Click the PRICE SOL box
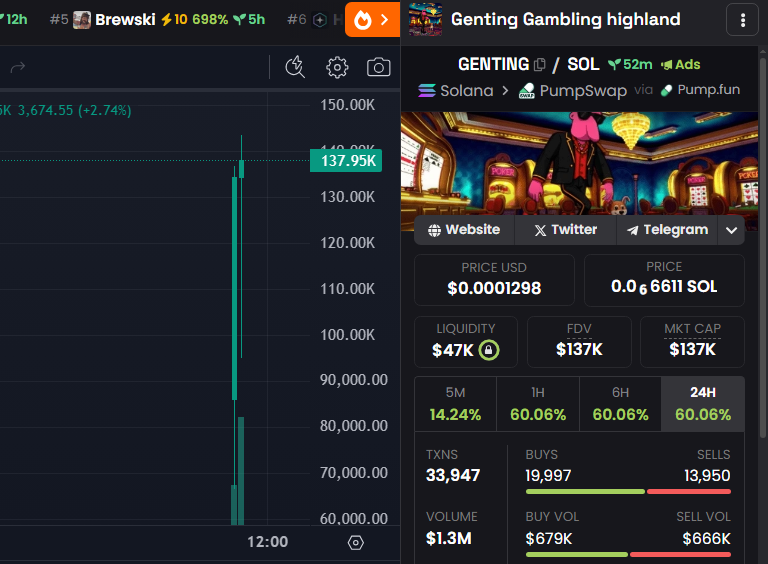Viewport: 768px width, 564px height. tap(664, 280)
